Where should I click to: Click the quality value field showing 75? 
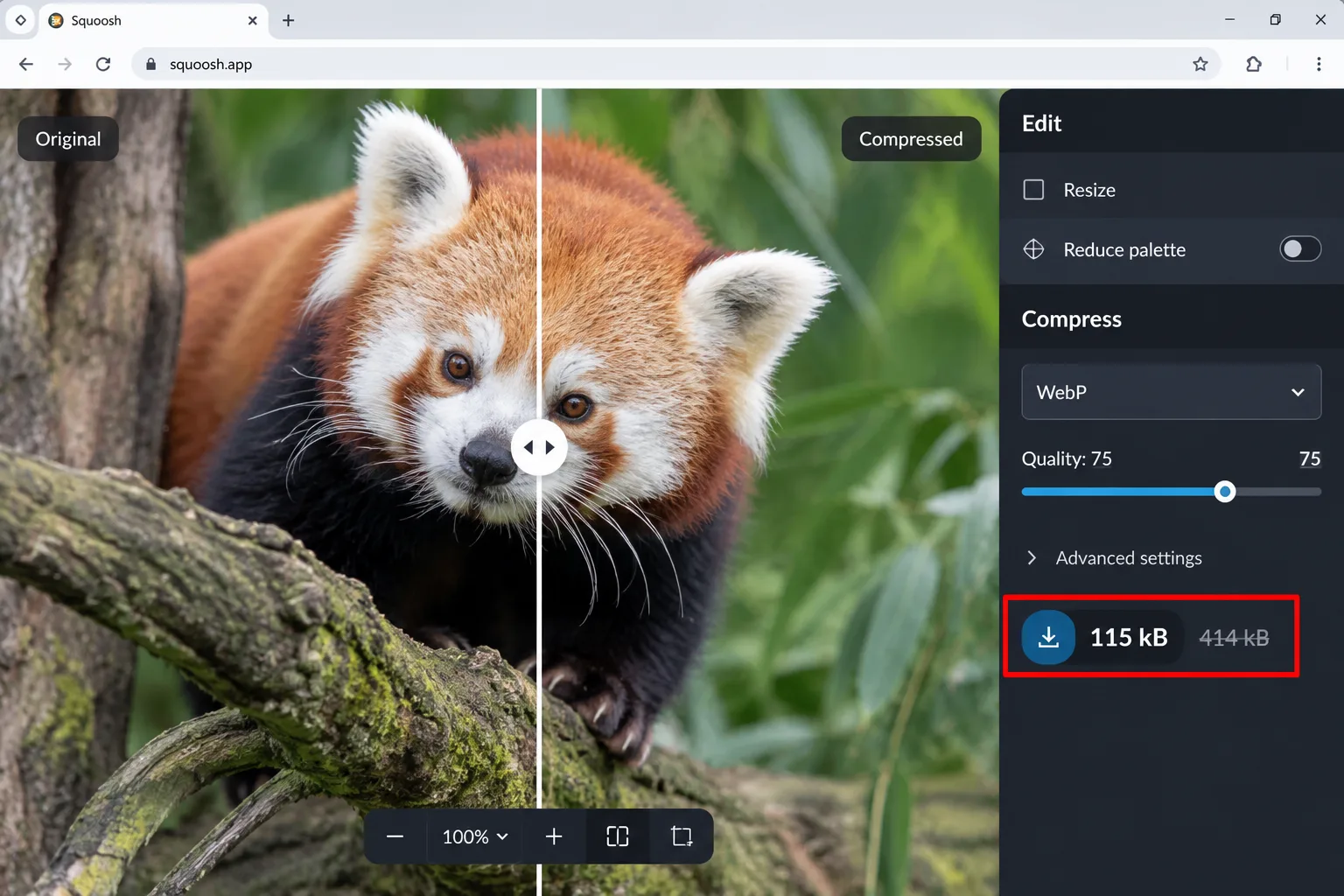(1309, 458)
